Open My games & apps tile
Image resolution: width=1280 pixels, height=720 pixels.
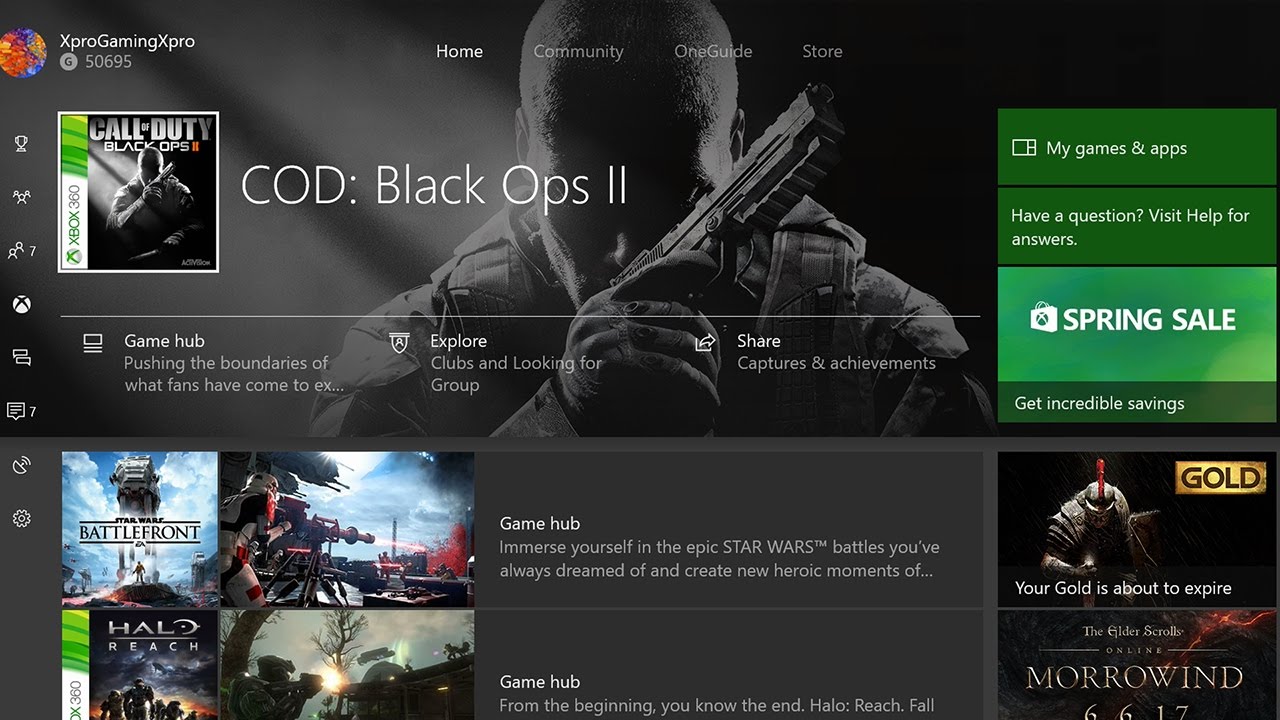click(1137, 147)
